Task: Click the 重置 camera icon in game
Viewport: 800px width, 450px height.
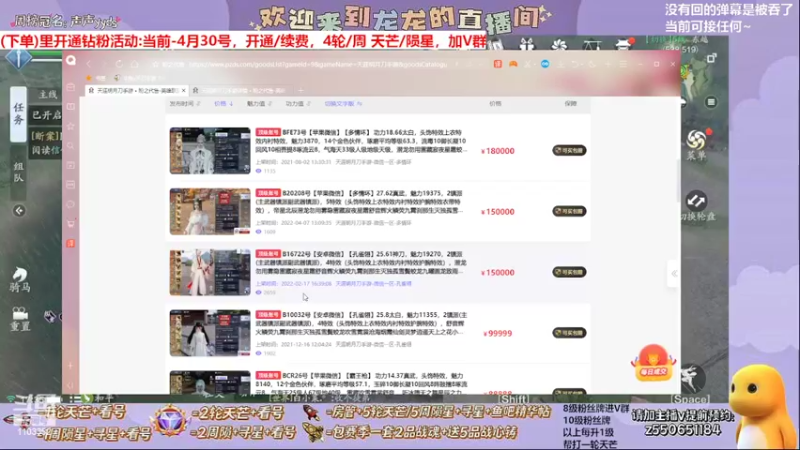Action: [20, 313]
